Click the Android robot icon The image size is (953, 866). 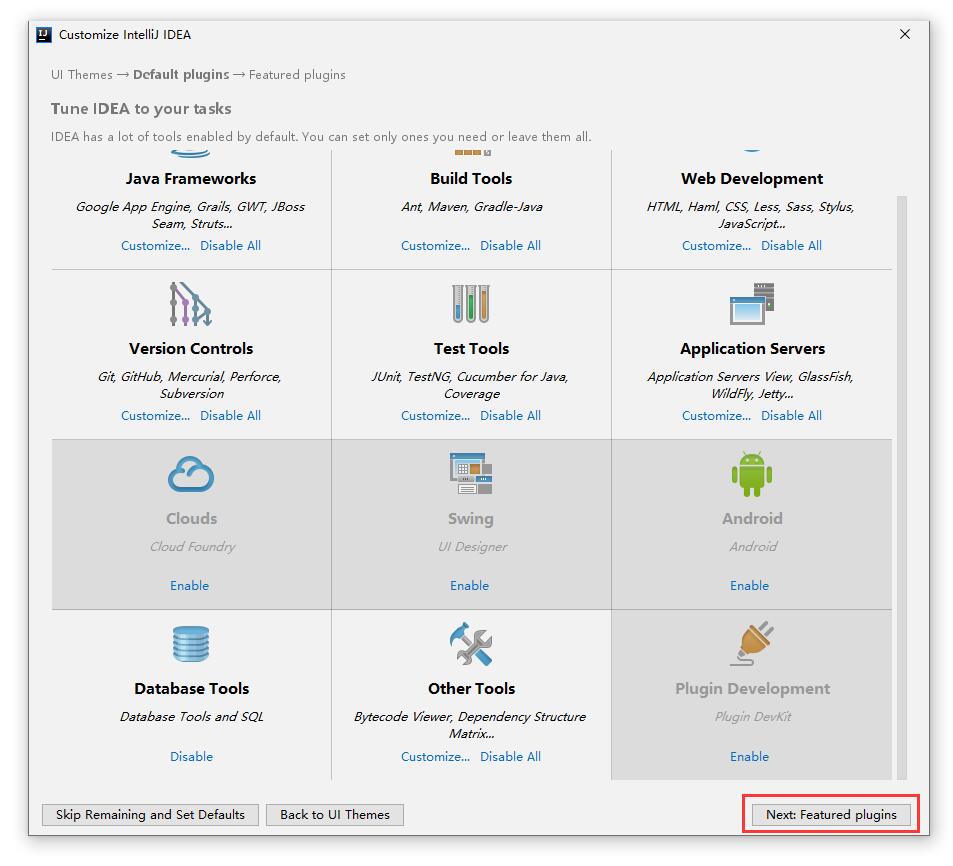pos(752,474)
